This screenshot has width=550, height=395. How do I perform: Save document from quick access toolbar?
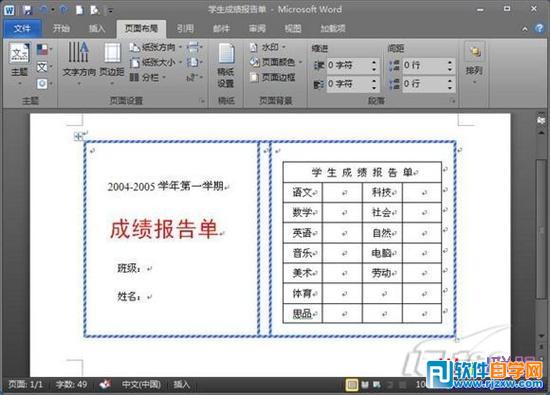point(27,10)
